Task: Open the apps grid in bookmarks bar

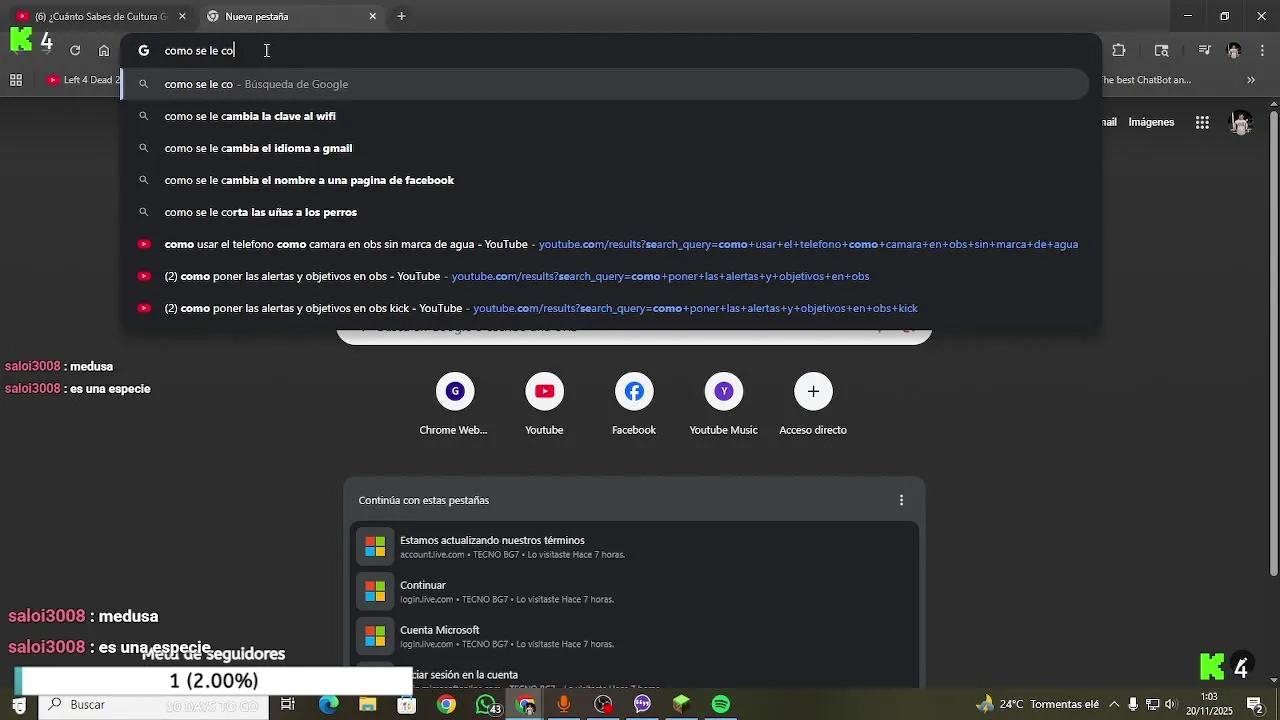Action: (16, 80)
